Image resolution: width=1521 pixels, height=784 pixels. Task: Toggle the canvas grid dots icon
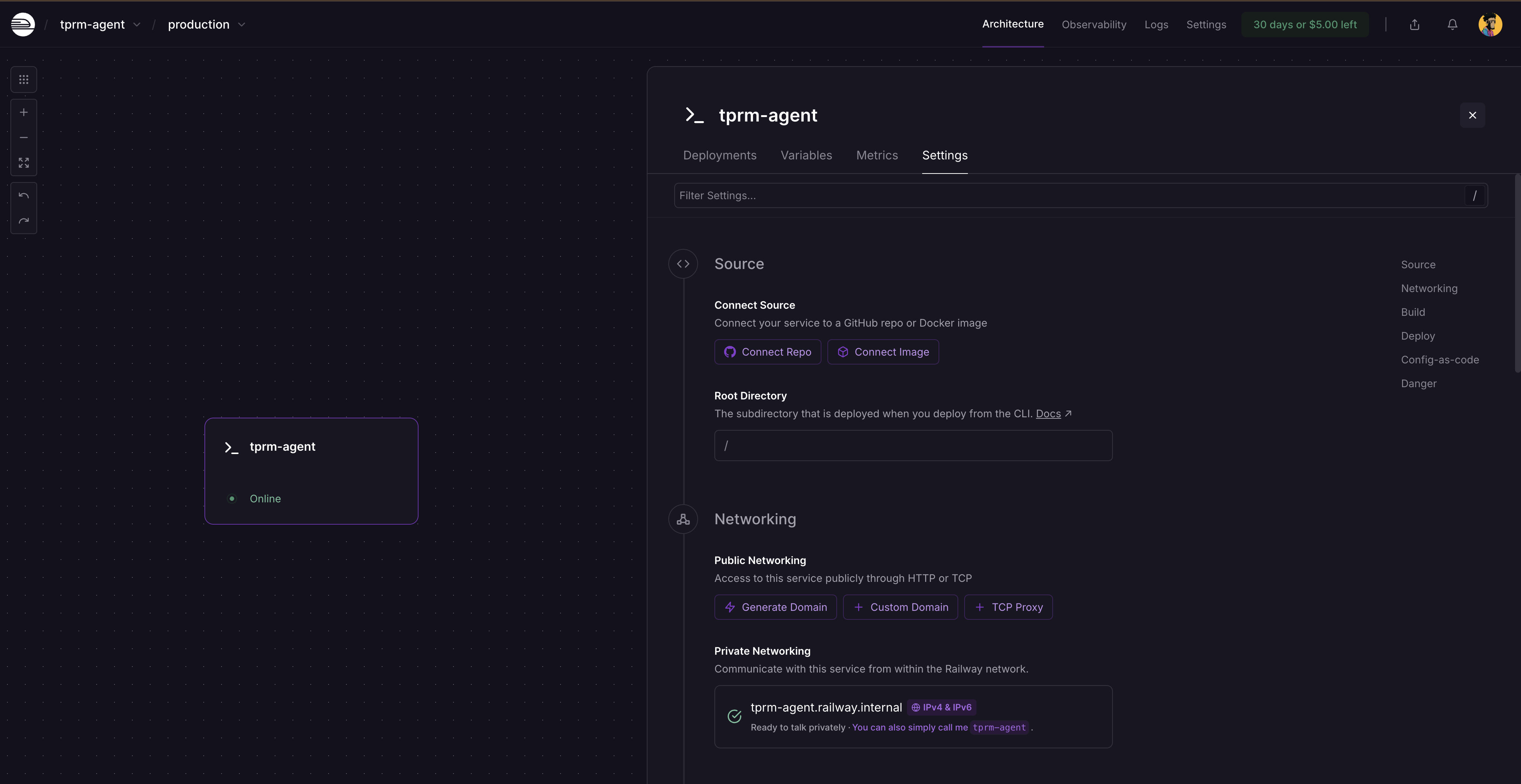pyautogui.click(x=24, y=80)
